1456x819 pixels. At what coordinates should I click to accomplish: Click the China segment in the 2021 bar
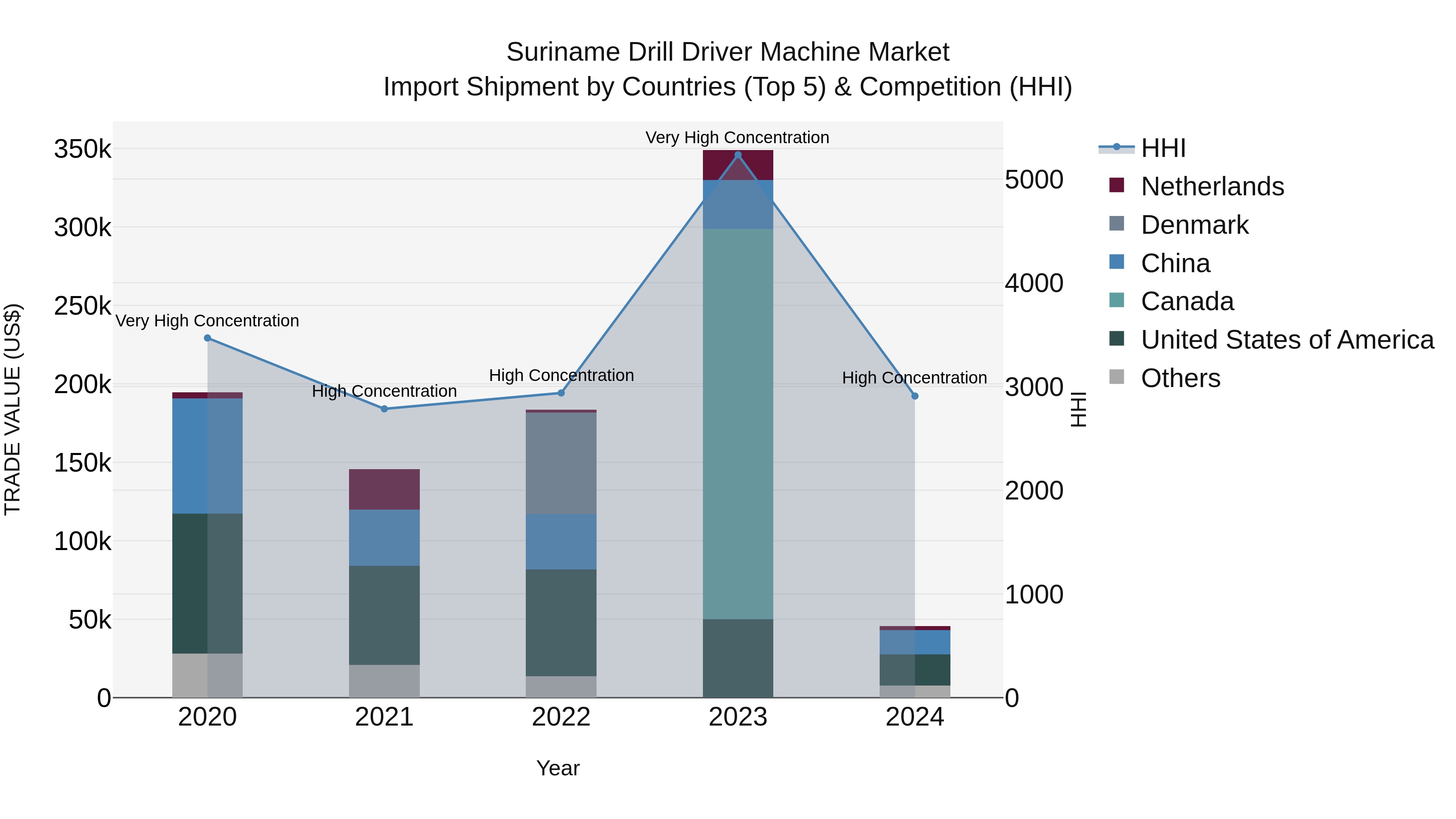(x=384, y=538)
